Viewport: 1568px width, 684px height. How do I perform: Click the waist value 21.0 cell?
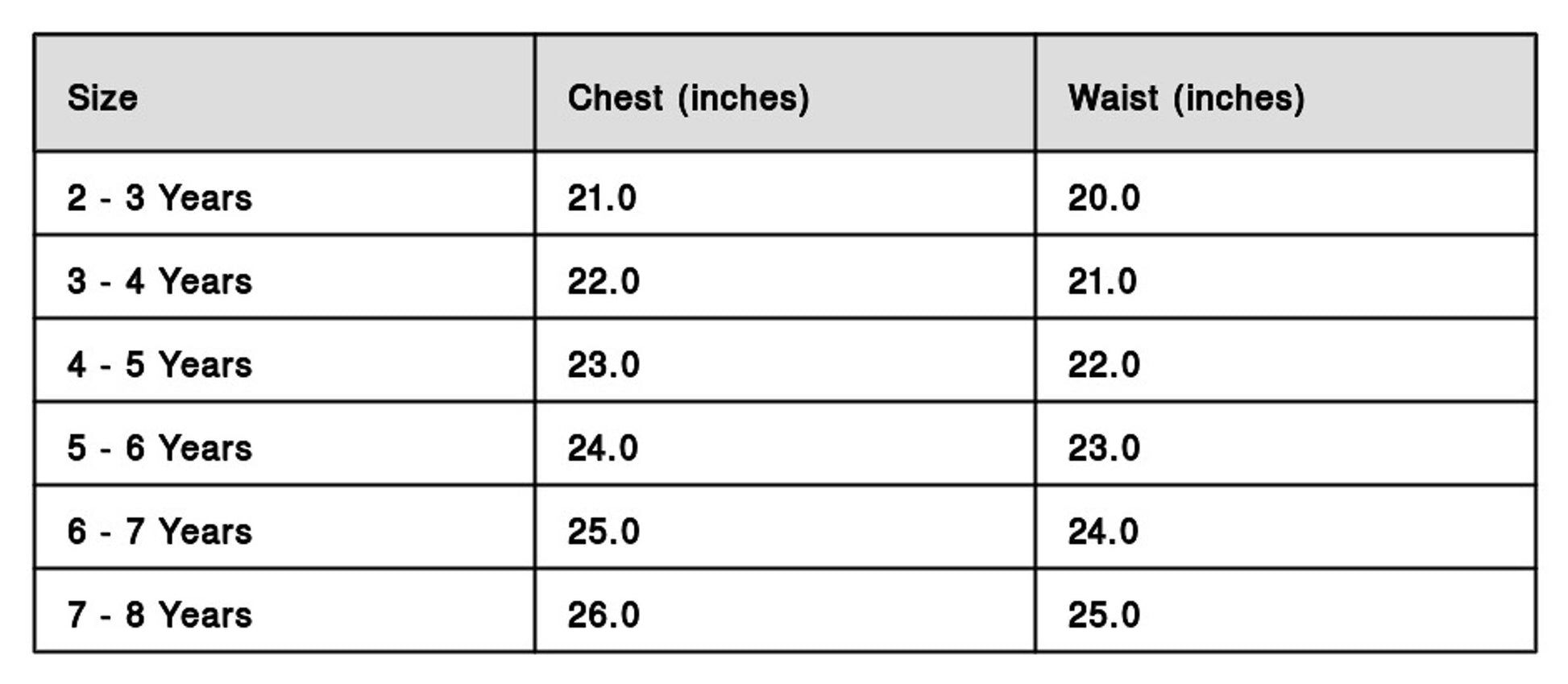click(x=1102, y=281)
